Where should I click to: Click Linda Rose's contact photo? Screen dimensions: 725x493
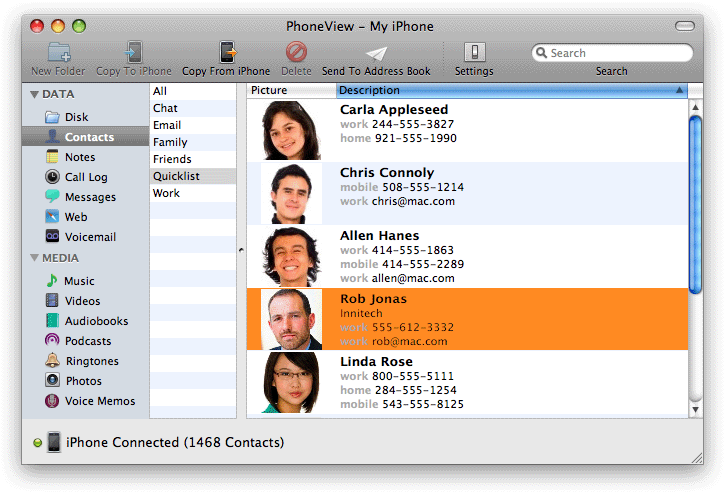[291, 382]
